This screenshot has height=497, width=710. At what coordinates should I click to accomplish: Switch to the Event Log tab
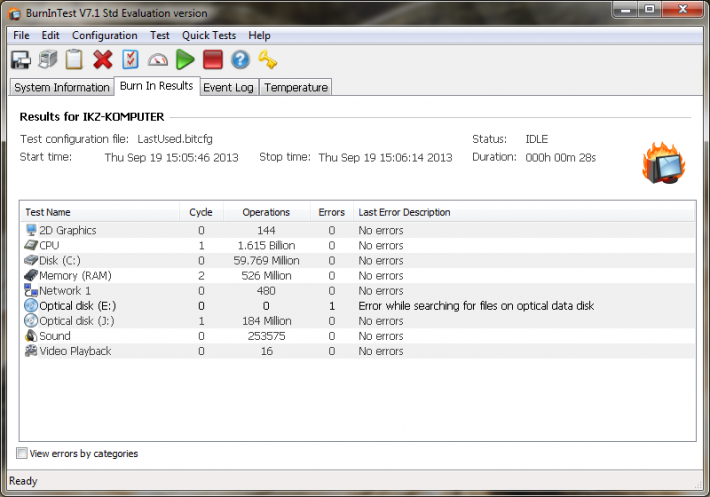228,87
